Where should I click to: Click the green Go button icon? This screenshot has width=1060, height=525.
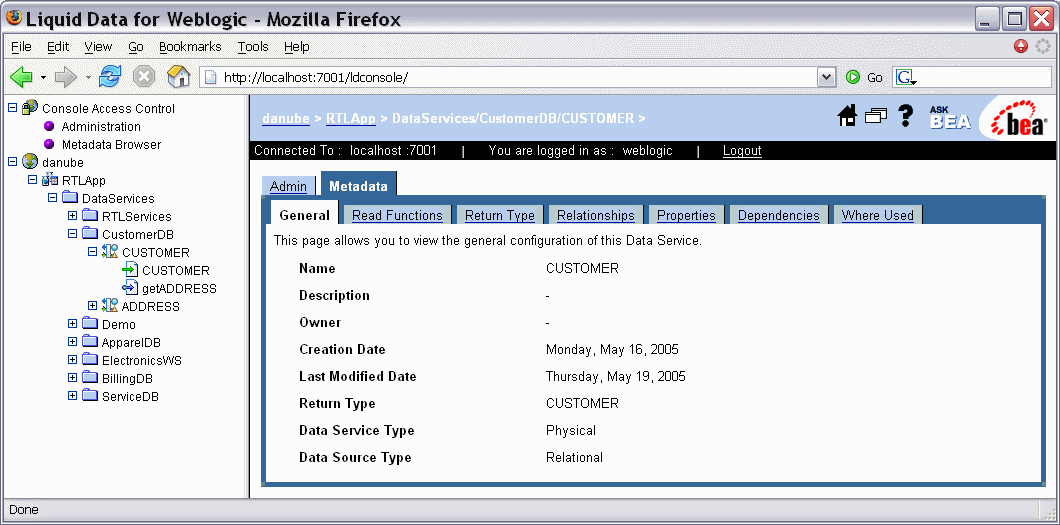[x=852, y=77]
